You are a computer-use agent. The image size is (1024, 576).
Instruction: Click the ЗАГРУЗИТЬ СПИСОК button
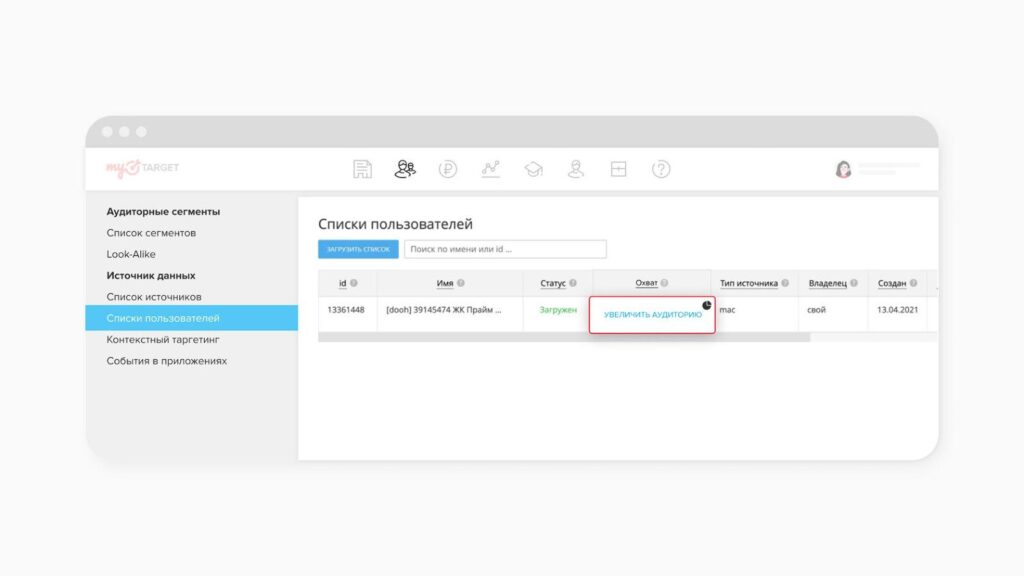point(358,249)
